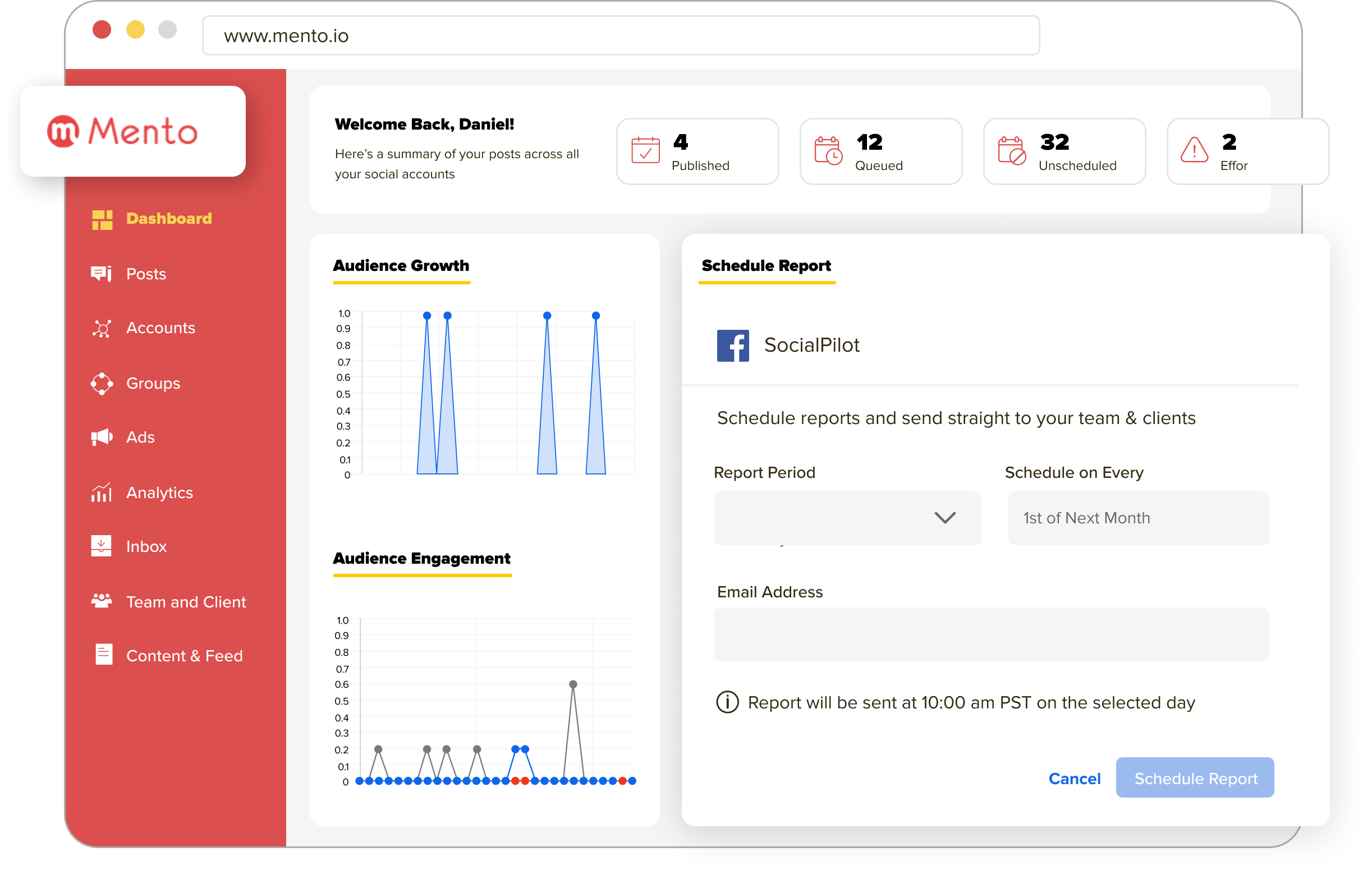Navigate to Ads section

[141, 437]
